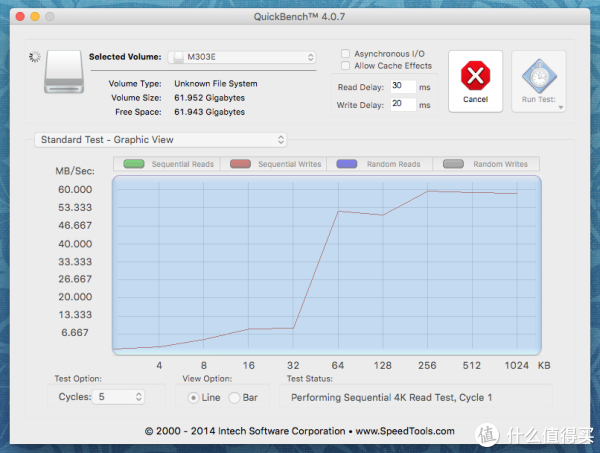The width and height of the screenshot is (600, 453).
Task: Click the Run Test stopwatch icon
Action: click(x=539, y=76)
